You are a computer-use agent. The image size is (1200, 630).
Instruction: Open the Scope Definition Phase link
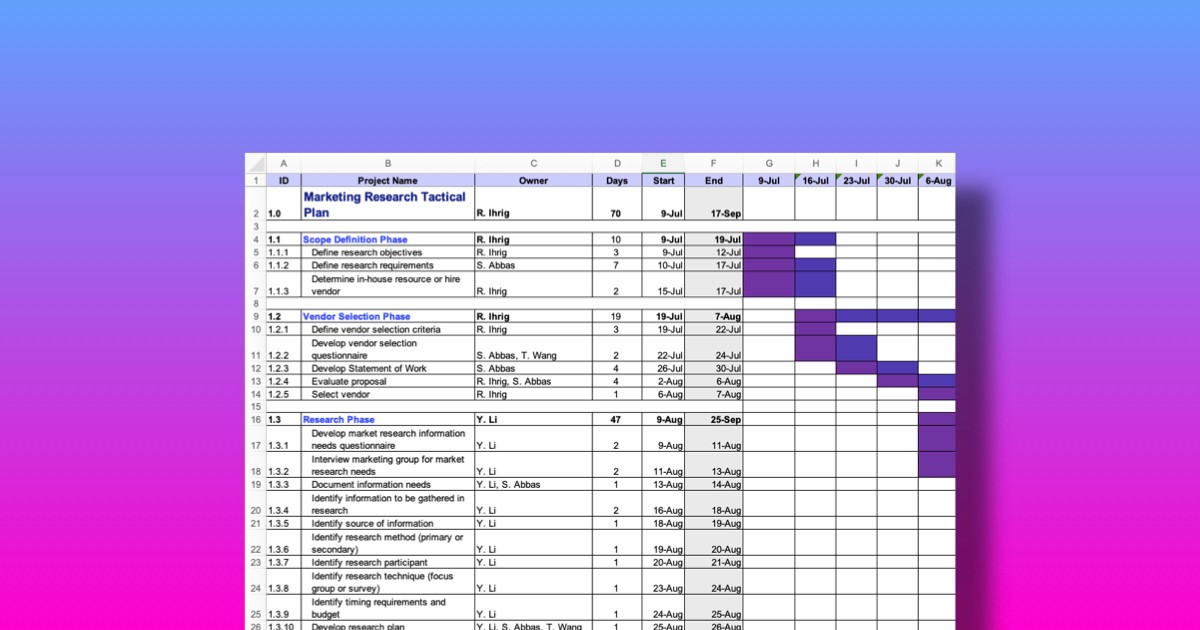click(355, 240)
